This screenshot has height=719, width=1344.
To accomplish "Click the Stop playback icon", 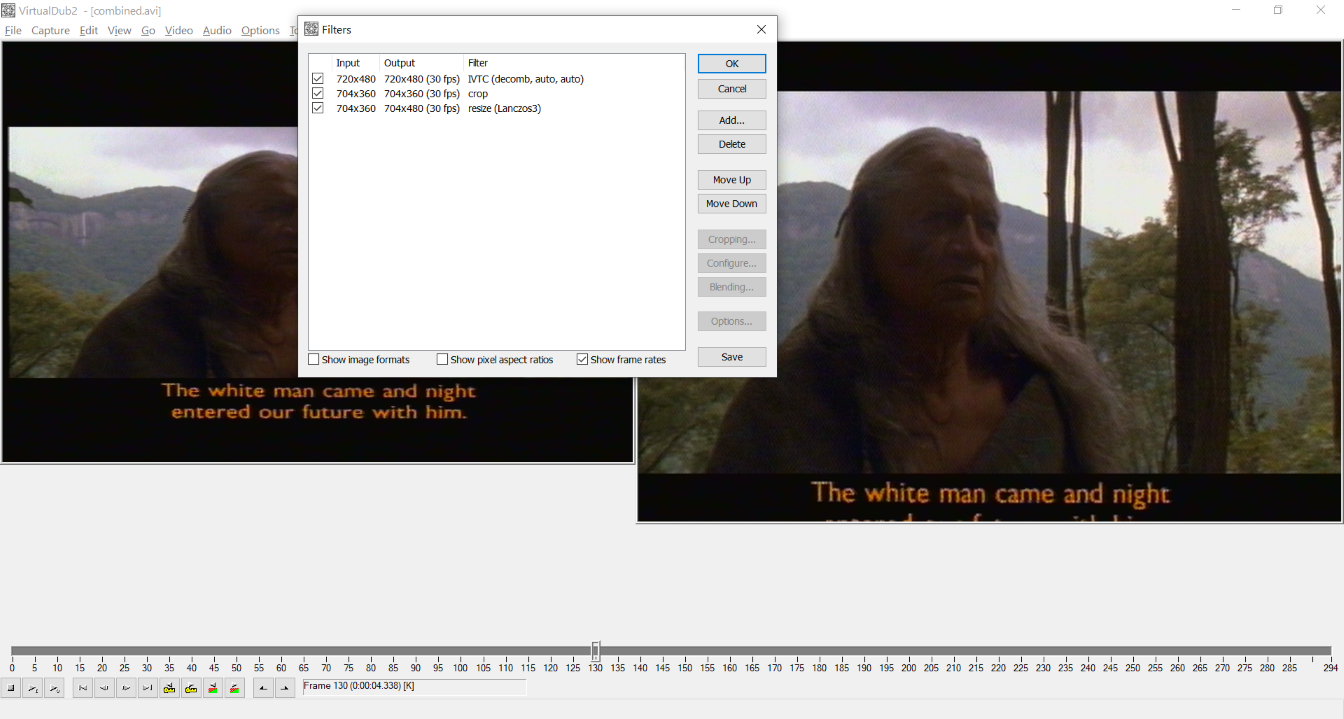I will [11, 688].
